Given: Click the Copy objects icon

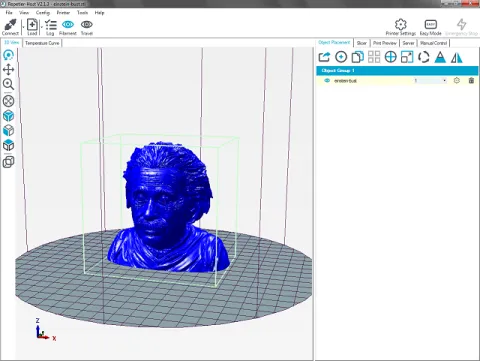Looking at the screenshot, I should click(x=357, y=57).
